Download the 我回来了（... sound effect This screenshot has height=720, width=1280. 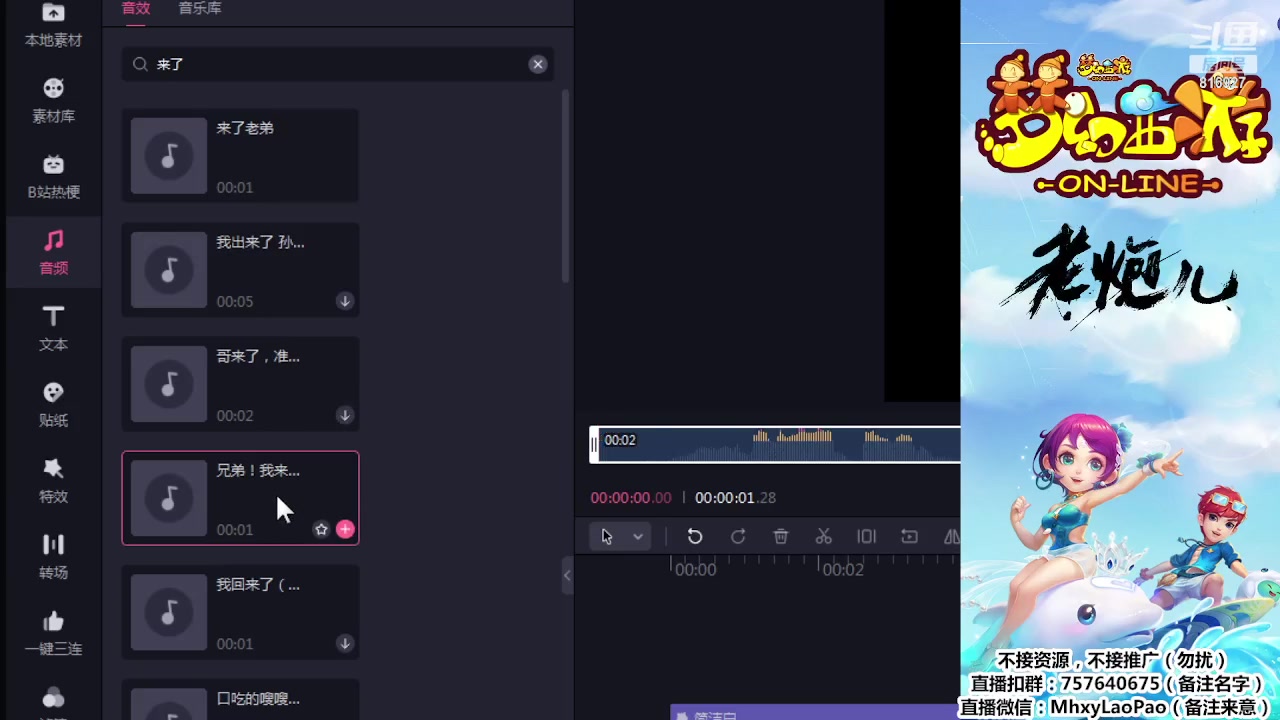pos(345,643)
